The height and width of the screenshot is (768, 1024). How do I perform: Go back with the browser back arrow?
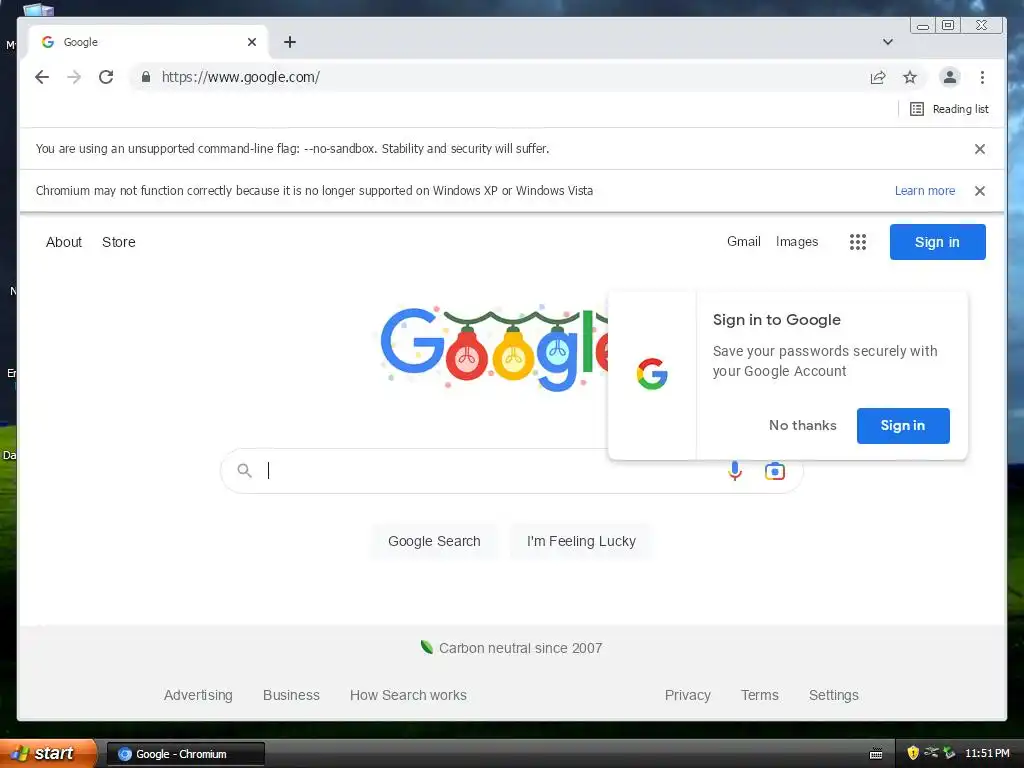(x=42, y=77)
